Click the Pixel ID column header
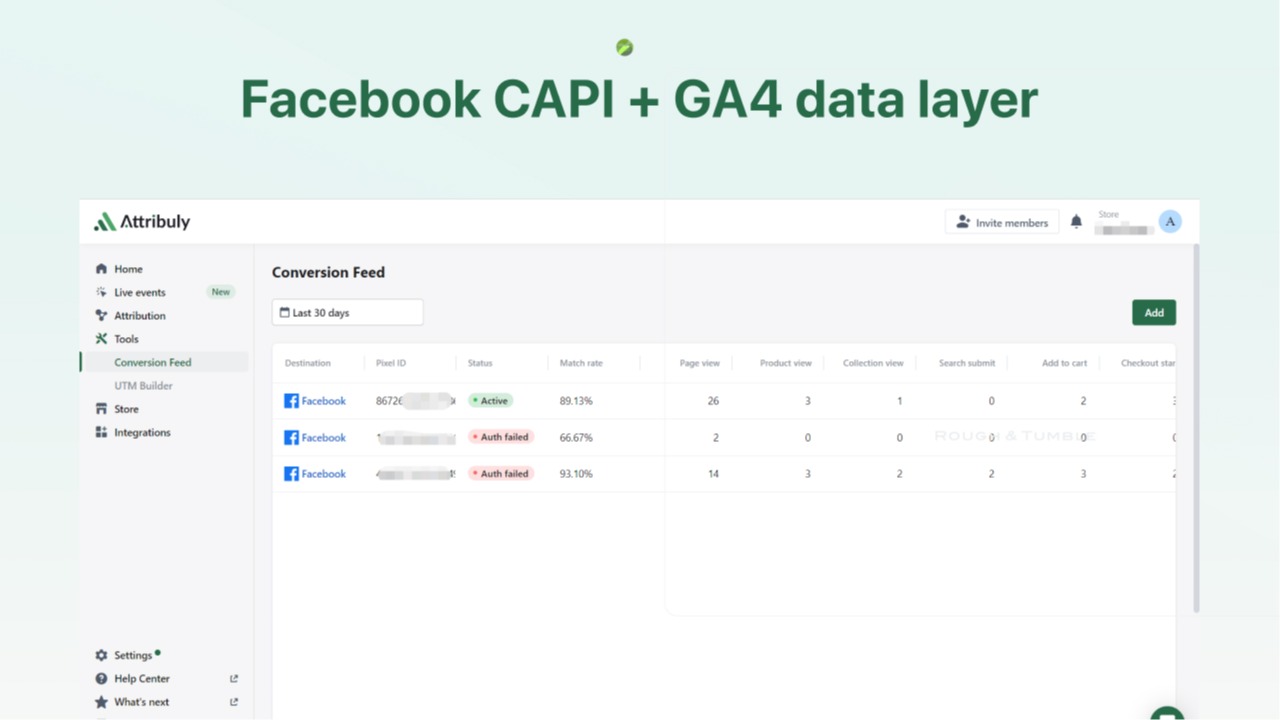1280x720 pixels. 391,363
